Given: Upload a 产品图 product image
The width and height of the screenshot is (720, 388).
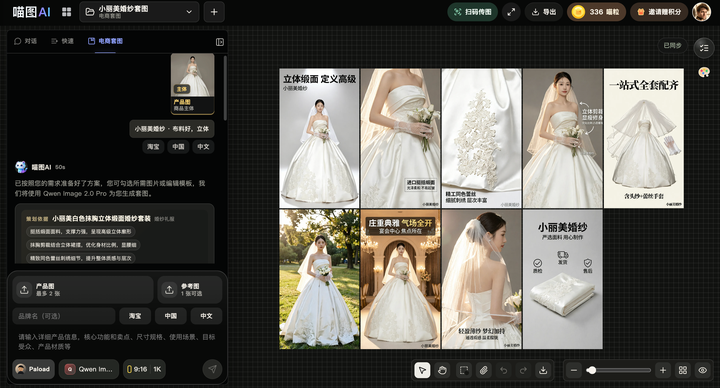Looking at the screenshot, I should tap(83, 290).
